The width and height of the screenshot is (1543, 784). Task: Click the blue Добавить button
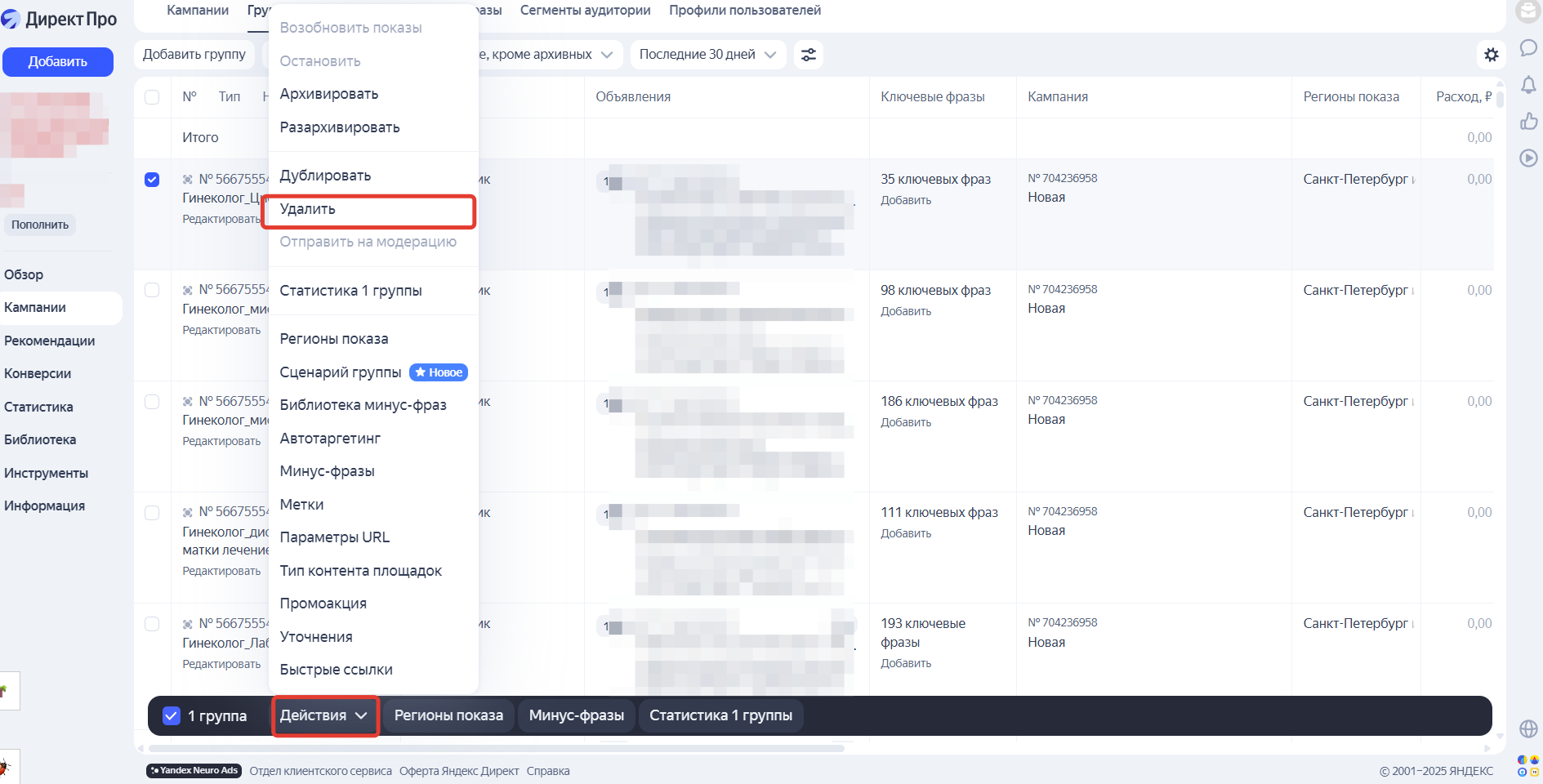[58, 61]
